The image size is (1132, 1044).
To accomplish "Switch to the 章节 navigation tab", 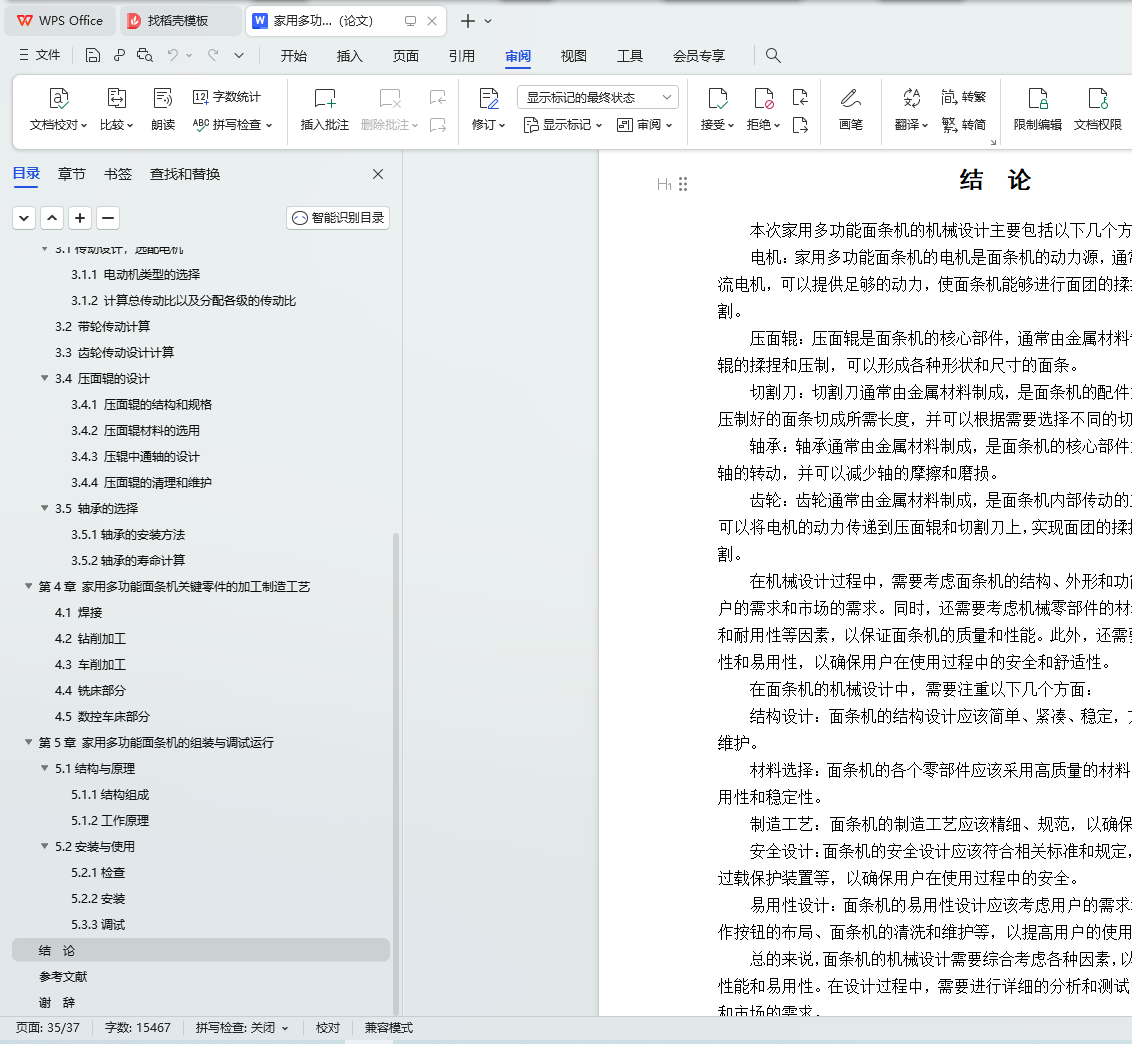I will [71, 174].
